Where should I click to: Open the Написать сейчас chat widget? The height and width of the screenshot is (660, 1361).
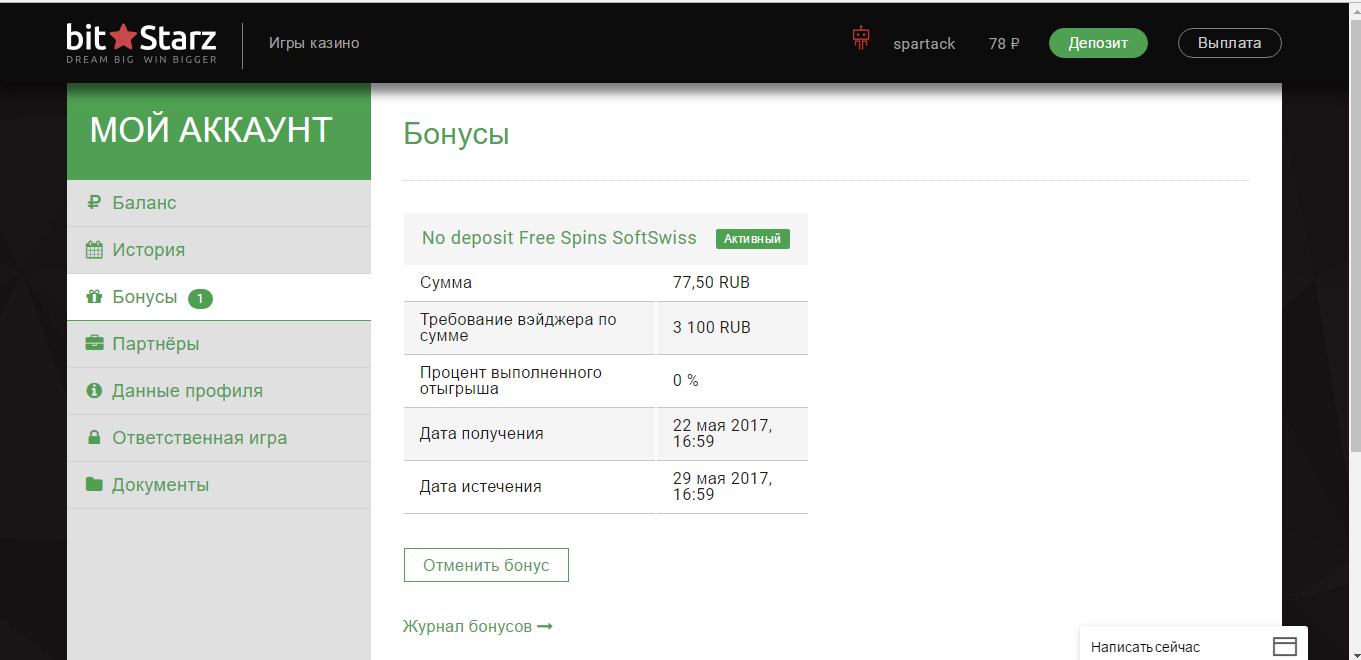pos(1145,647)
